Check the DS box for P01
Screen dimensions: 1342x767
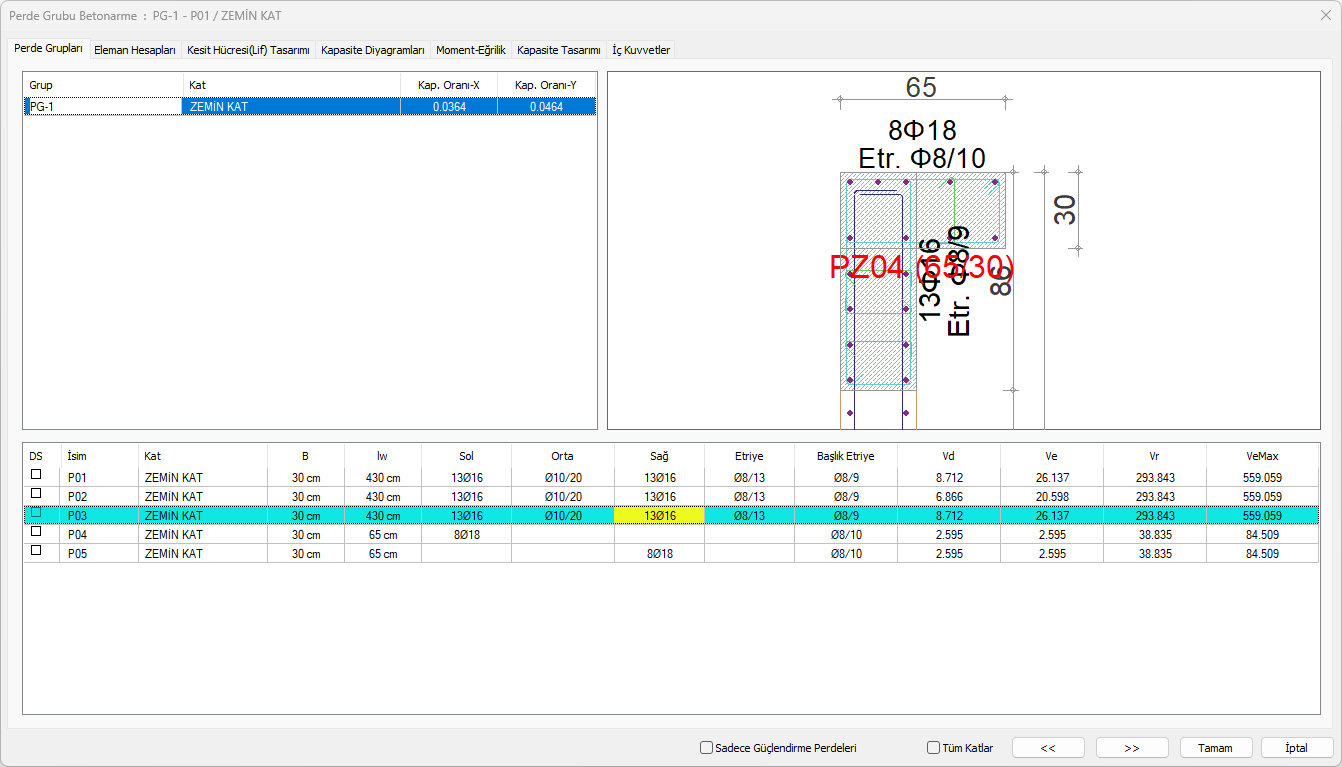36,475
